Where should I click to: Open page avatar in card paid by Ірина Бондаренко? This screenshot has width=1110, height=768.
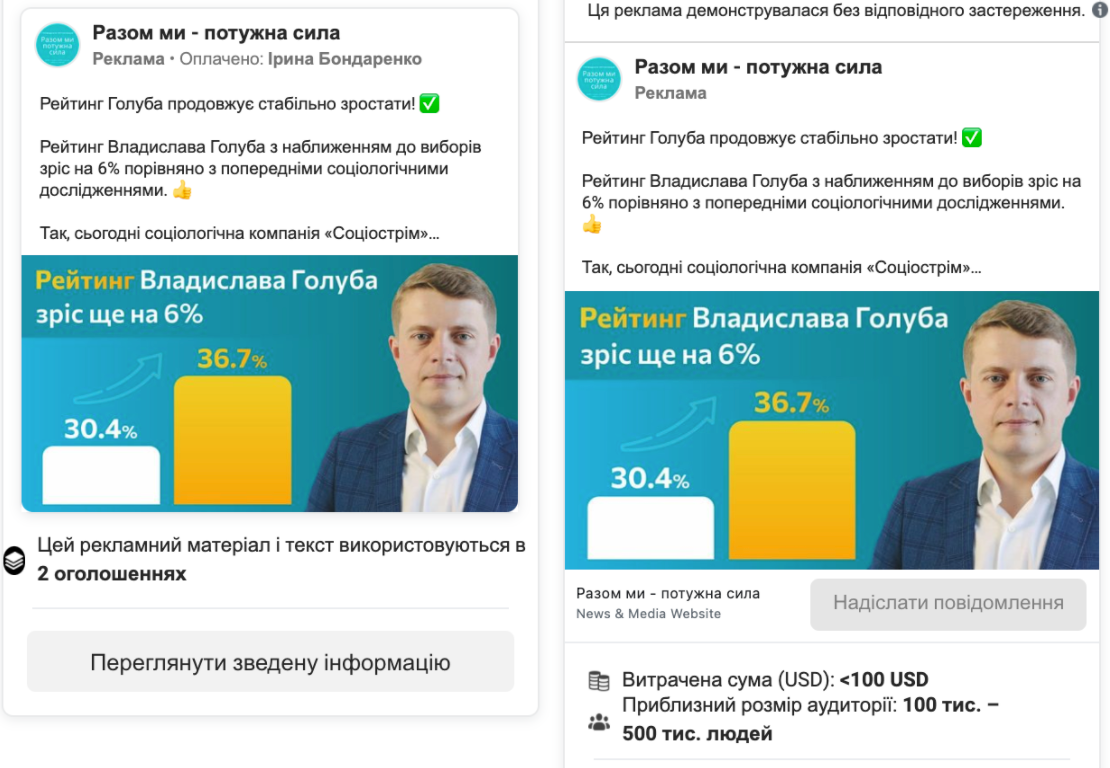[57, 45]
